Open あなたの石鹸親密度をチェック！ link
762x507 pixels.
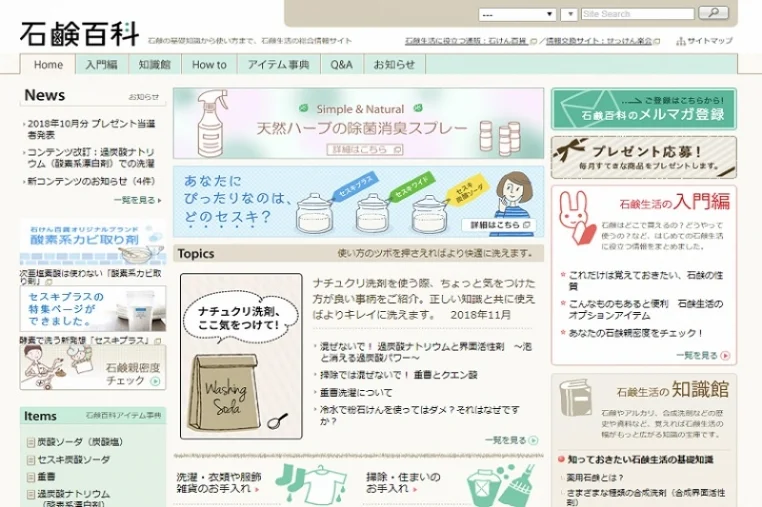(x=636, y=333)
